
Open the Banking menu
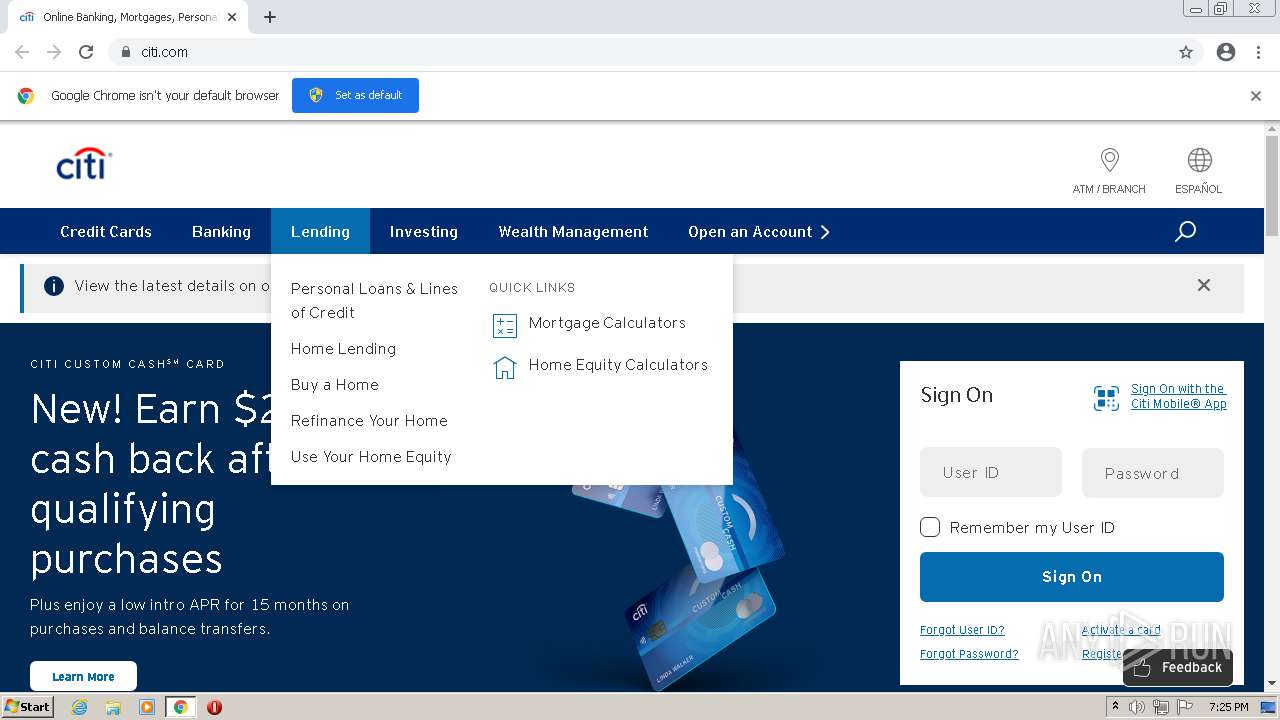(x=221, y=231)
